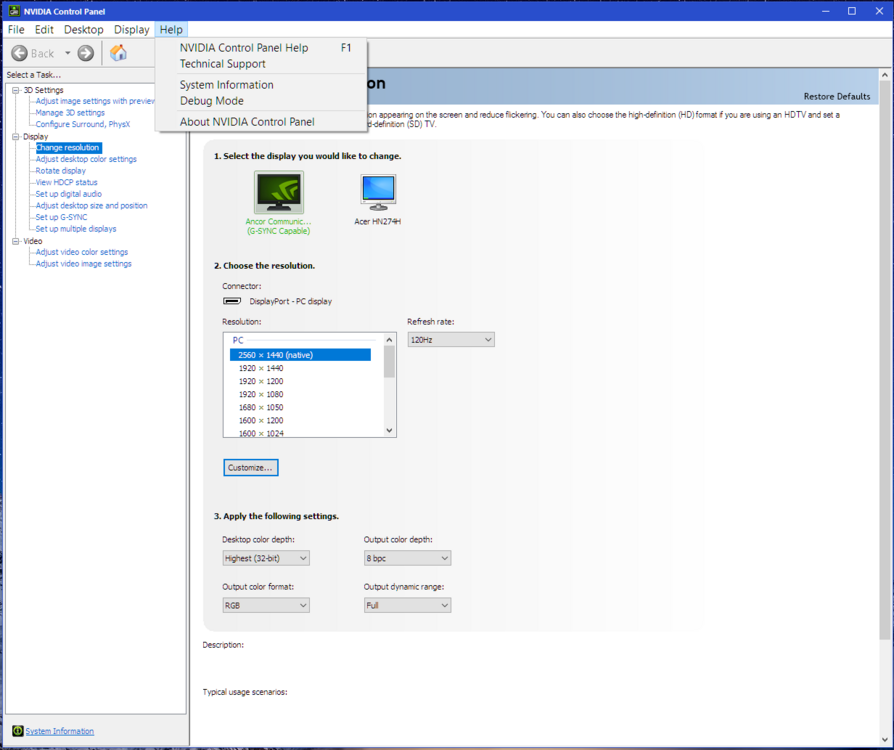Open the Edit menu

pyautogui.click(x=44, y=29)
